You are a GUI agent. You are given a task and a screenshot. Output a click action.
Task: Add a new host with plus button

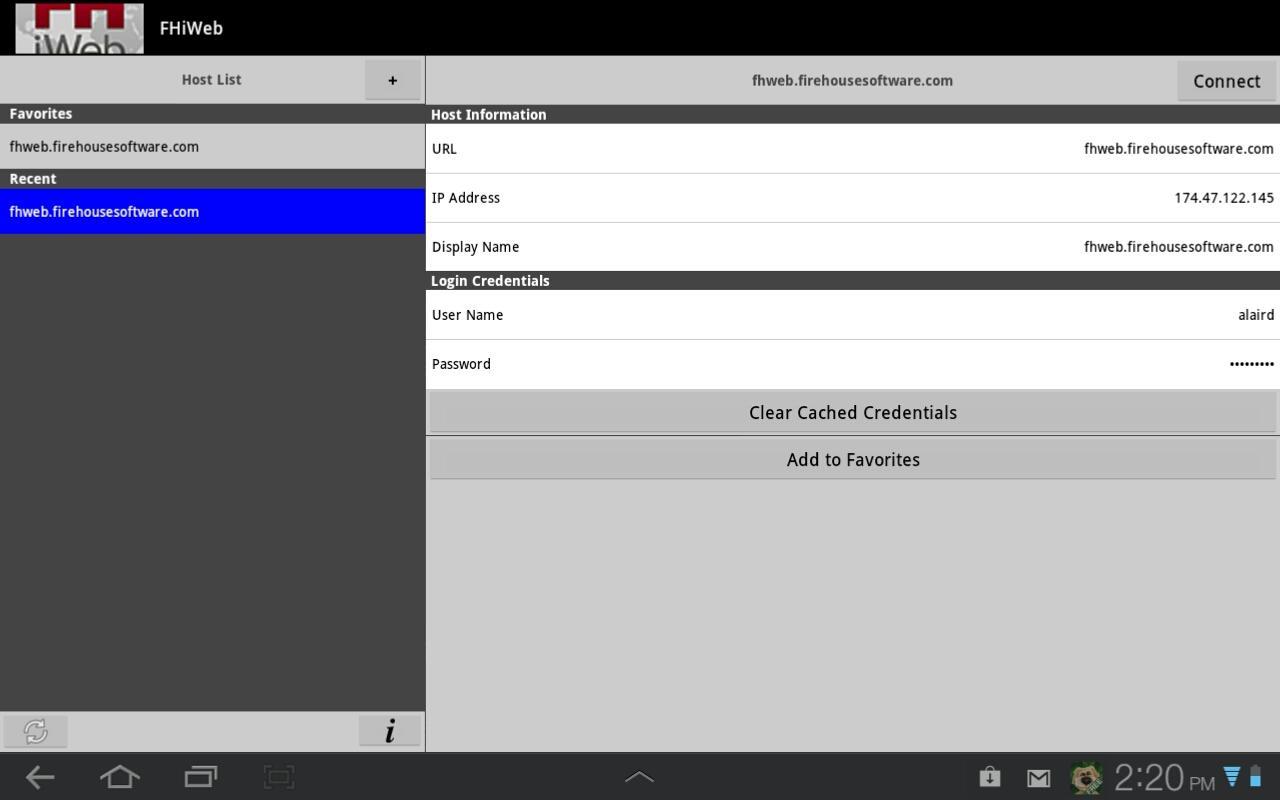[x=392, y=80]
